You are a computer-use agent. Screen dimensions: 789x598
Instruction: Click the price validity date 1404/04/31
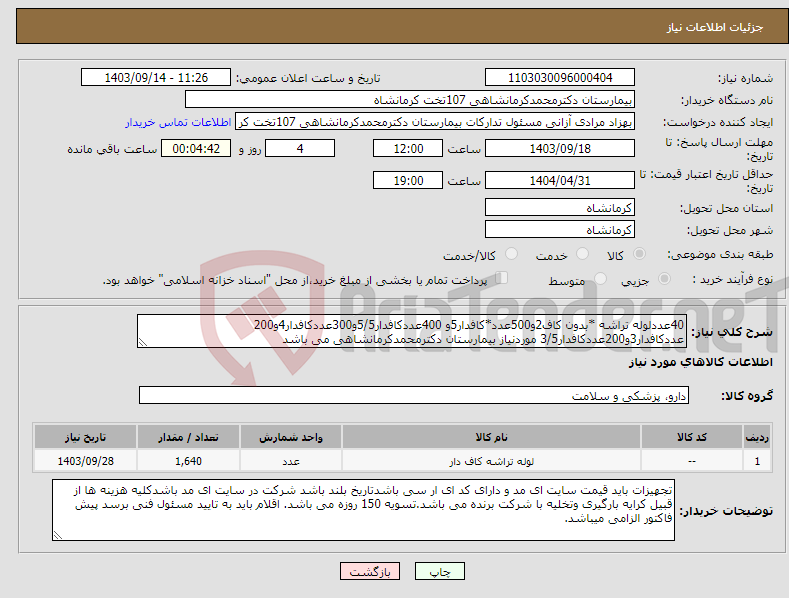(560, 180)
